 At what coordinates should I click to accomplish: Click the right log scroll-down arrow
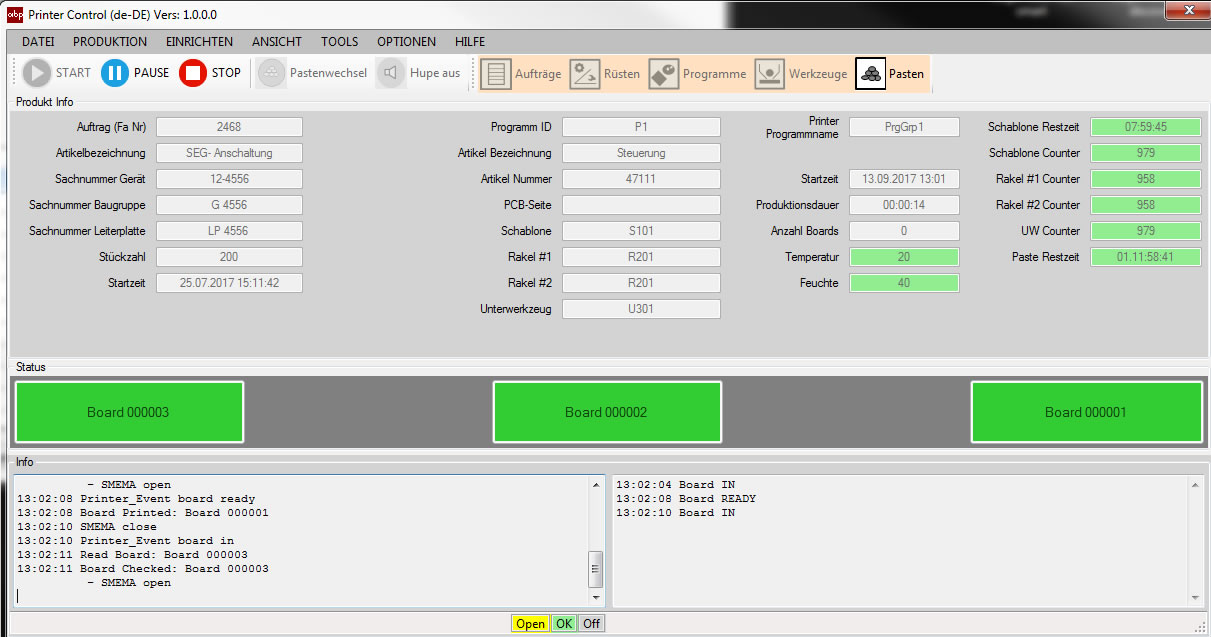[1195, 598]
